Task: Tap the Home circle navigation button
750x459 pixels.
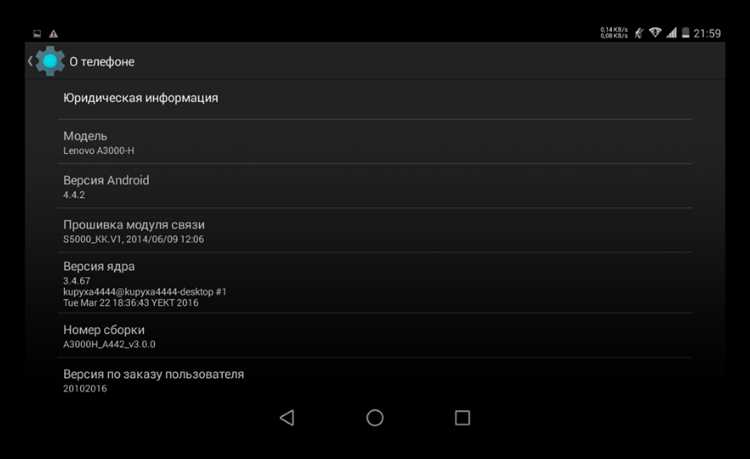Action: tap(375, 418)
